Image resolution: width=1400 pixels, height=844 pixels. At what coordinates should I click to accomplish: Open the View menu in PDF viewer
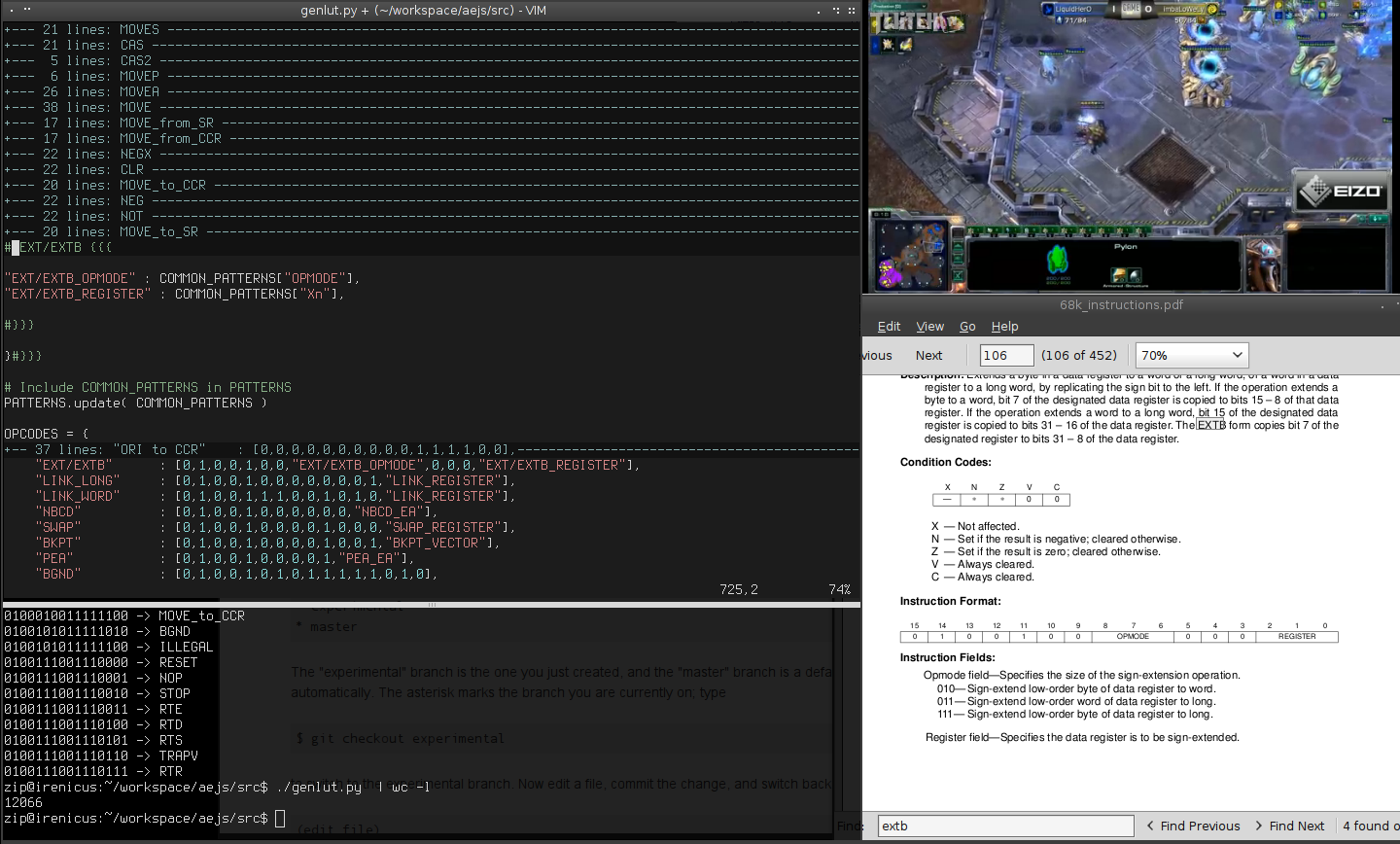point(929,327)
